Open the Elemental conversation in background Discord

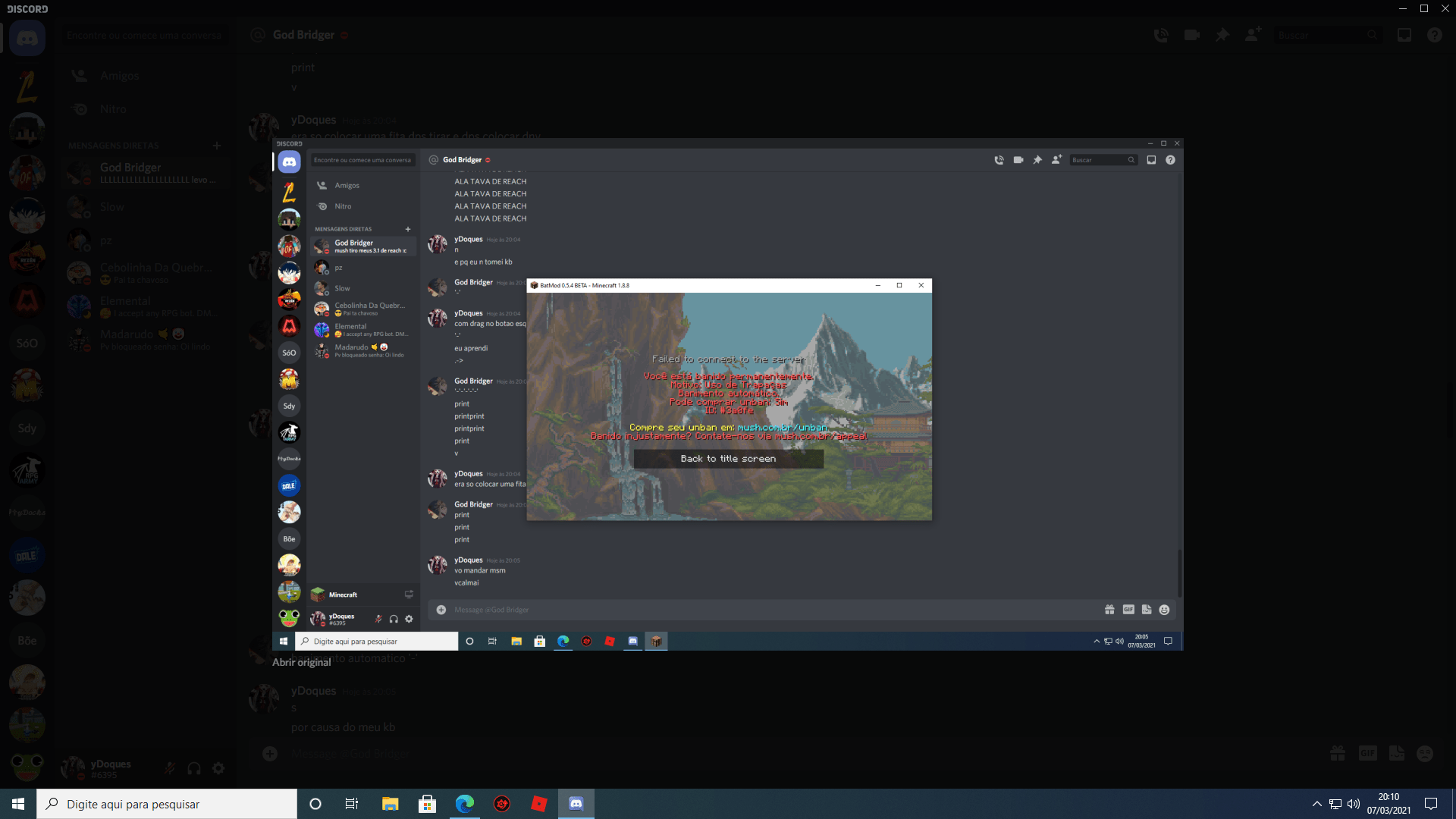tap(144, 306)
